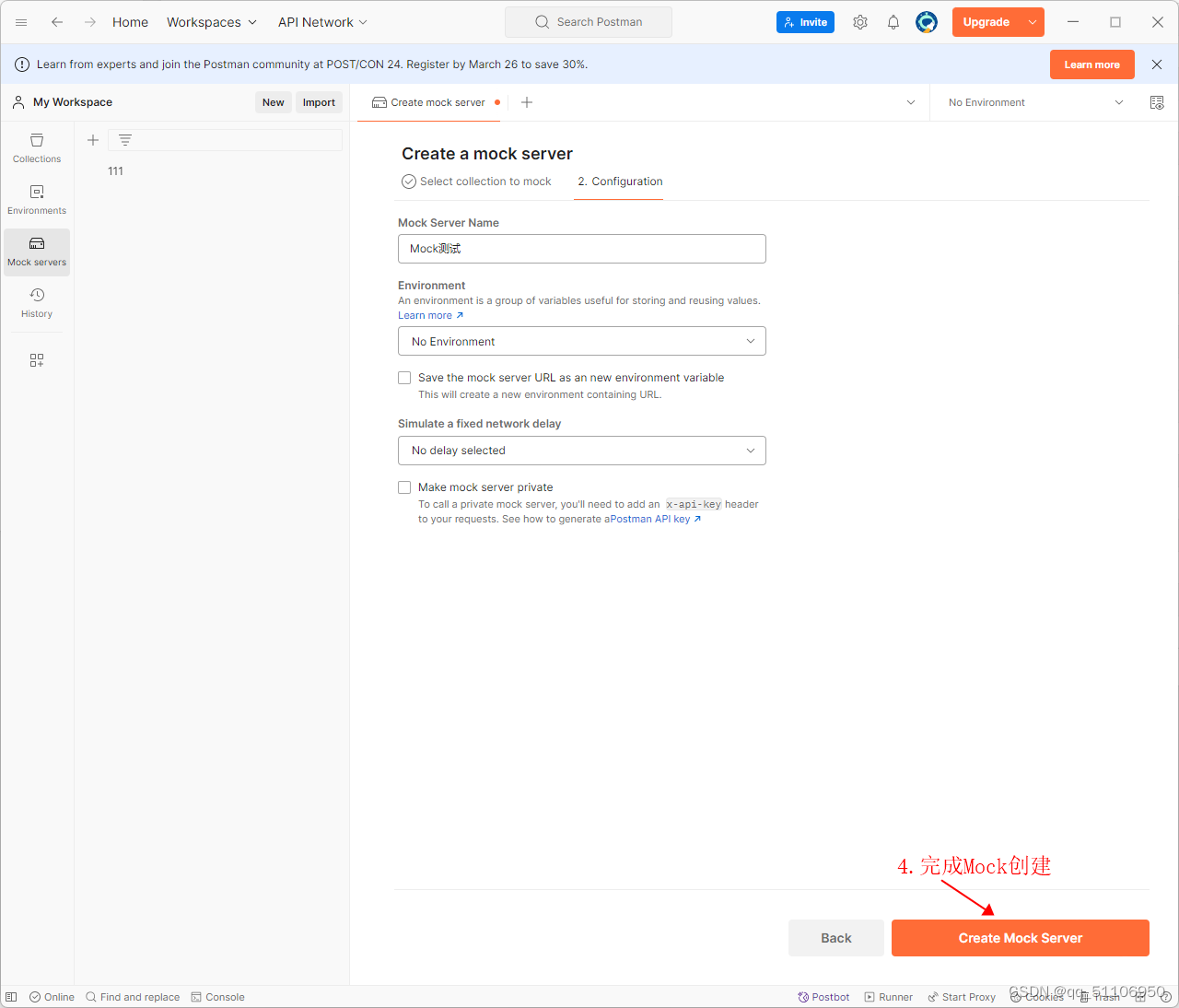Click the Import button
1179x1008 pixels.
(x=319, y=102)
